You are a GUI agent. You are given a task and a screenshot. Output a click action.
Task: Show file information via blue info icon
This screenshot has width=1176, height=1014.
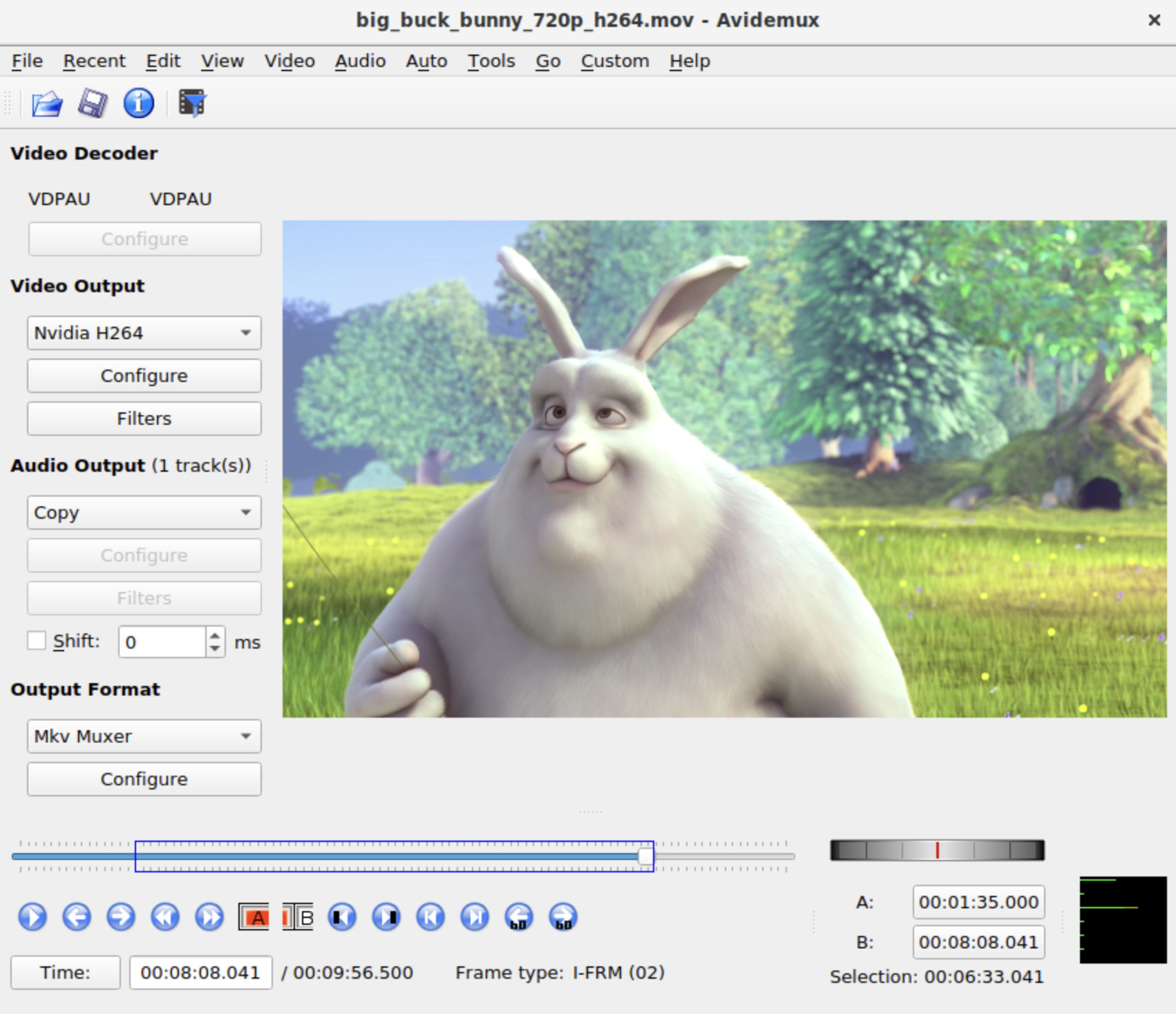(138, 104)
